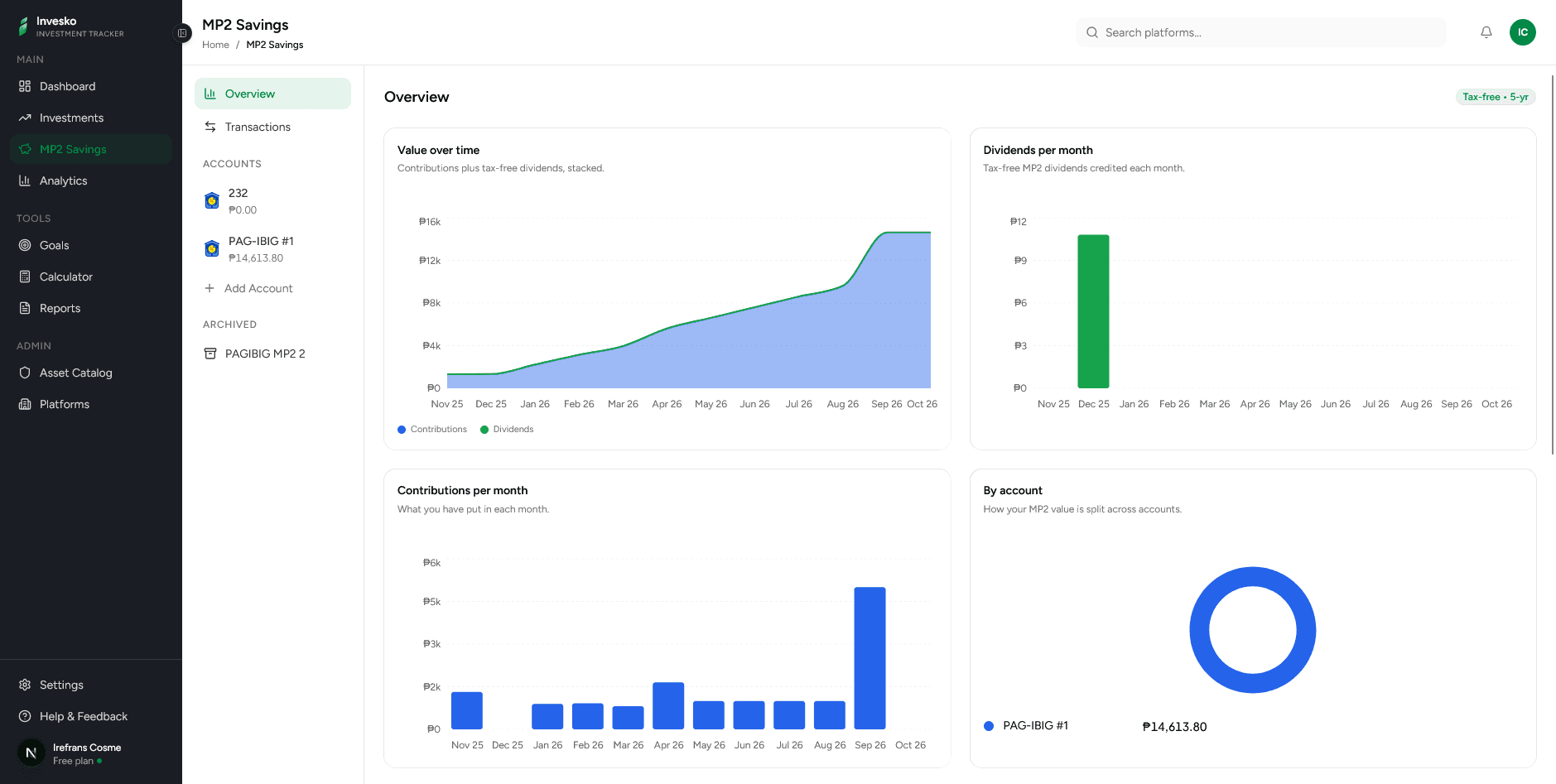This screenshot has height=784, width=1556.
Task: Click the Search platforms input field
Action: [1261, 32]
